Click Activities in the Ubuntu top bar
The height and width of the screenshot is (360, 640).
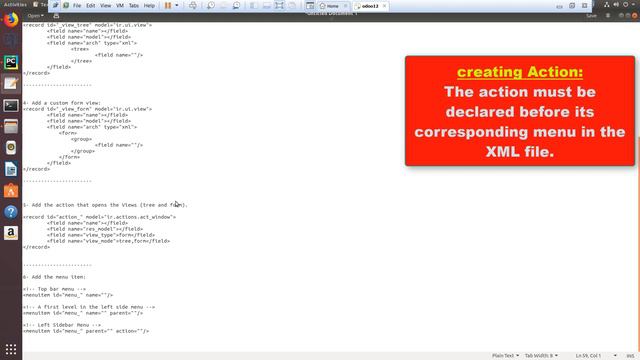point(15,4)
